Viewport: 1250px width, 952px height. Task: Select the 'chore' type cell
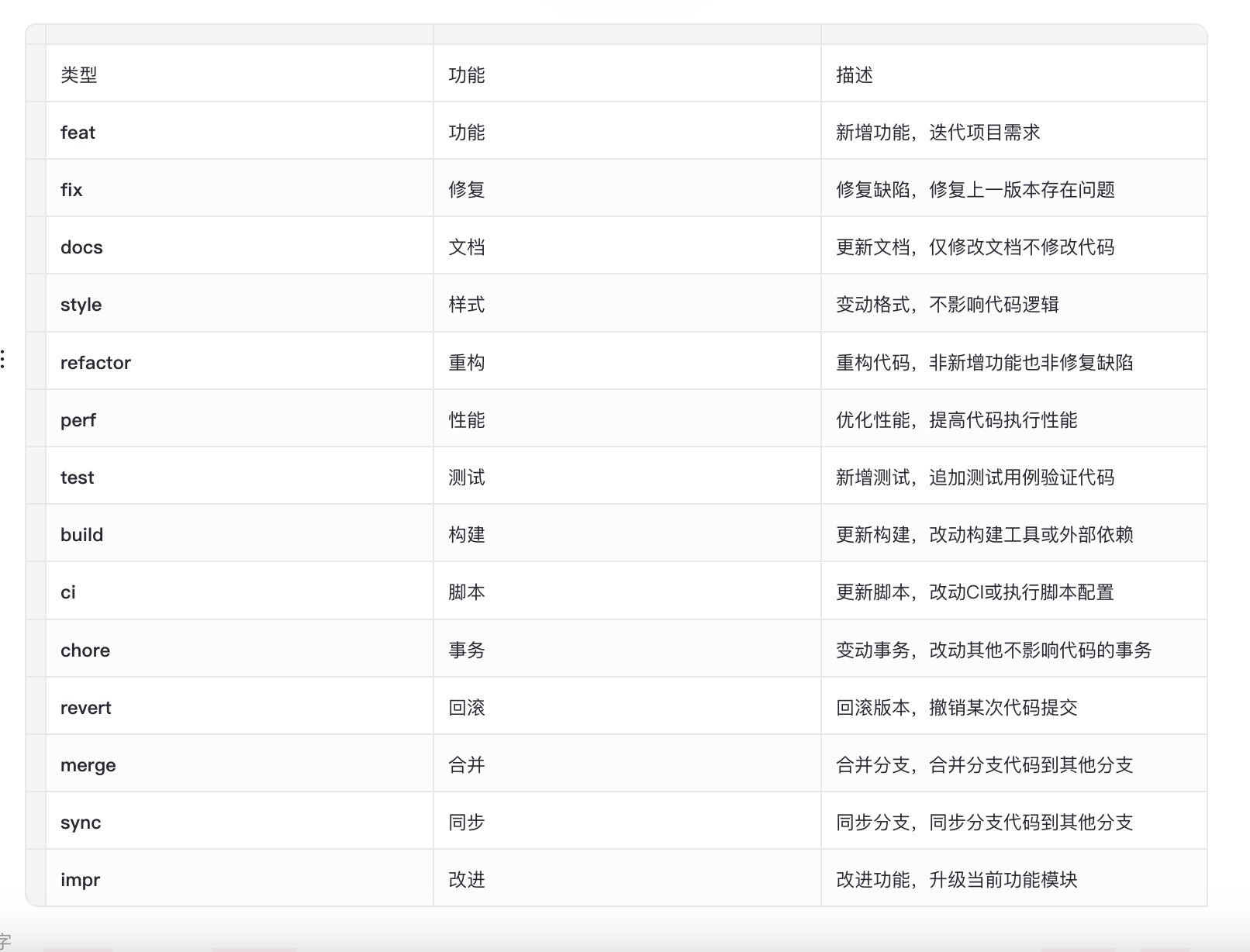(240, 649)
